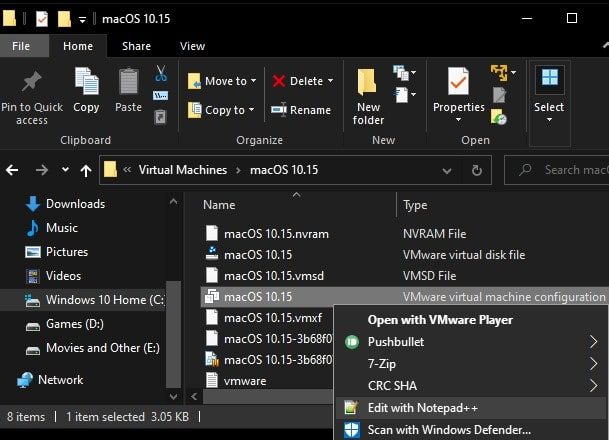Click Pin to Quick access icon
This screenshot has height=440, width=609.
click(x=32, y=81)
